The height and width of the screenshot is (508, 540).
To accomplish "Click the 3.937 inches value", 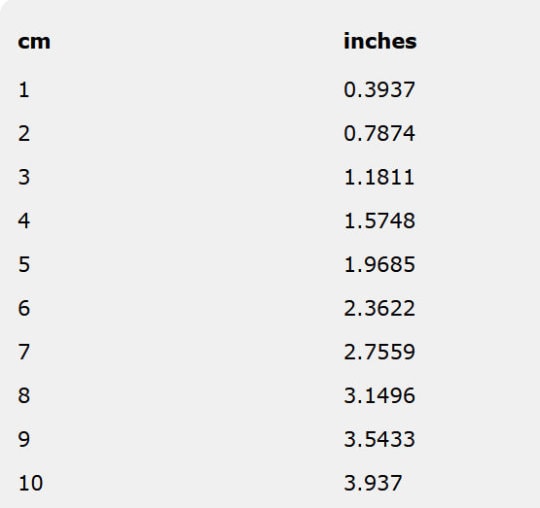I will pyautogui.click(x=373, y=483).
